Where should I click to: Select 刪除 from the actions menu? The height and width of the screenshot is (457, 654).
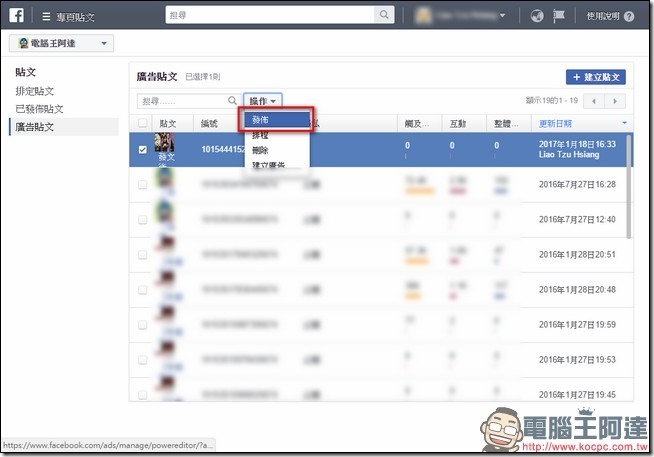[276, 150]
